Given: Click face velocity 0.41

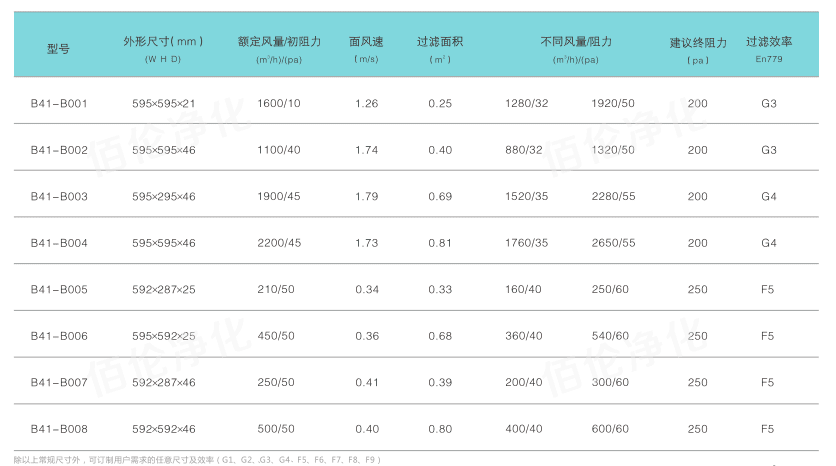Looking at the screenshot, I should tap(367, 382).
